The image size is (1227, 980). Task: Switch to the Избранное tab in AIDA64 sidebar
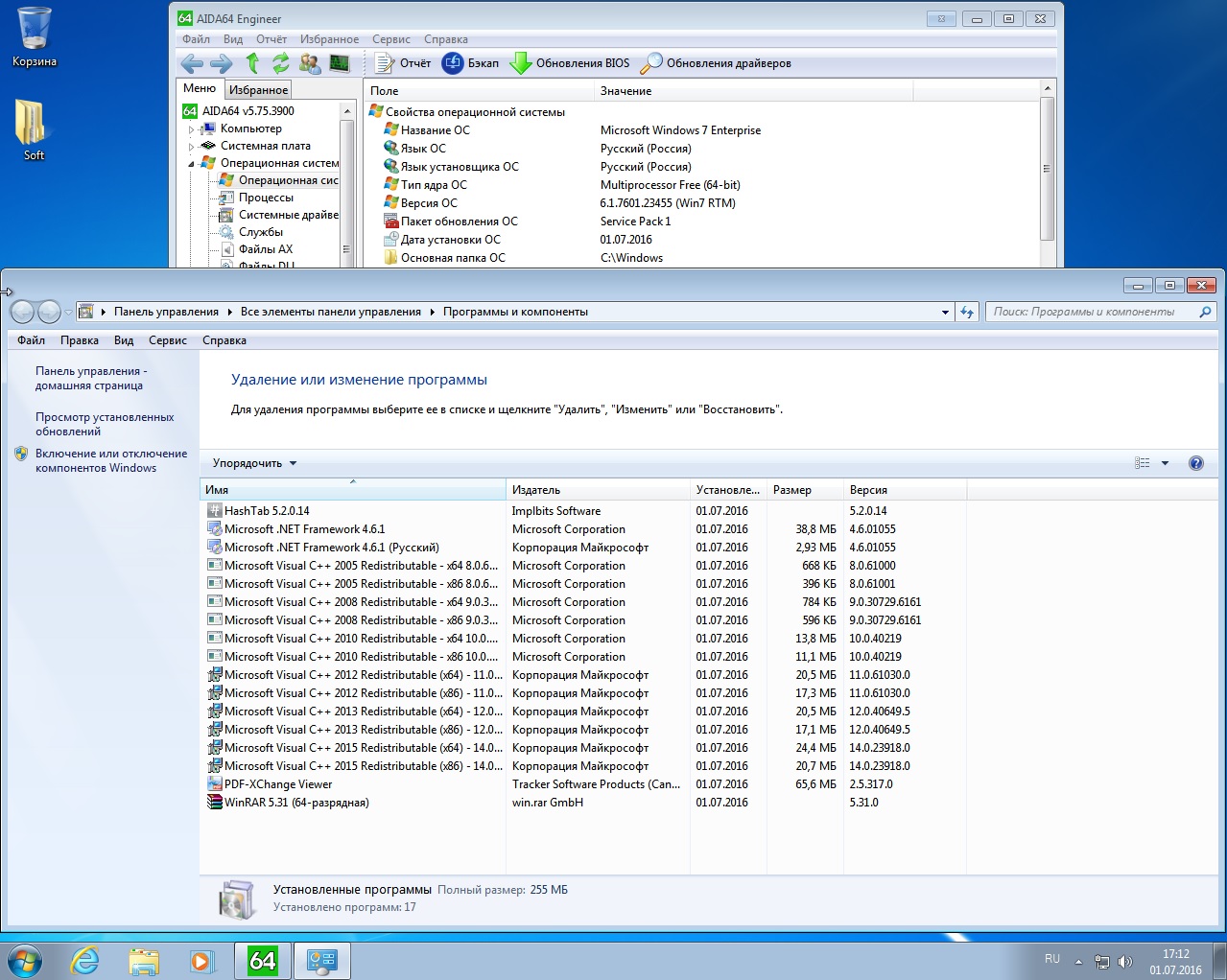[x=258, y=89]
